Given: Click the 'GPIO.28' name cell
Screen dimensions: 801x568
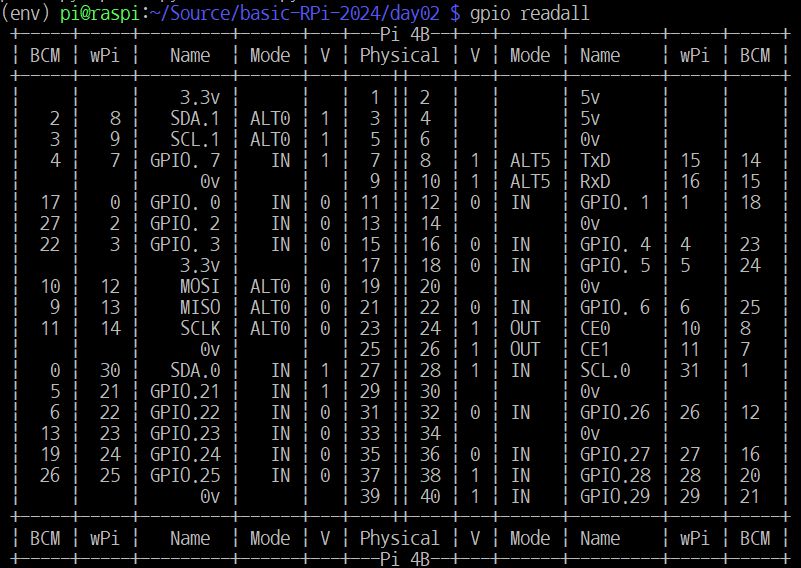Looking at the screenshot, I should 615,475.
